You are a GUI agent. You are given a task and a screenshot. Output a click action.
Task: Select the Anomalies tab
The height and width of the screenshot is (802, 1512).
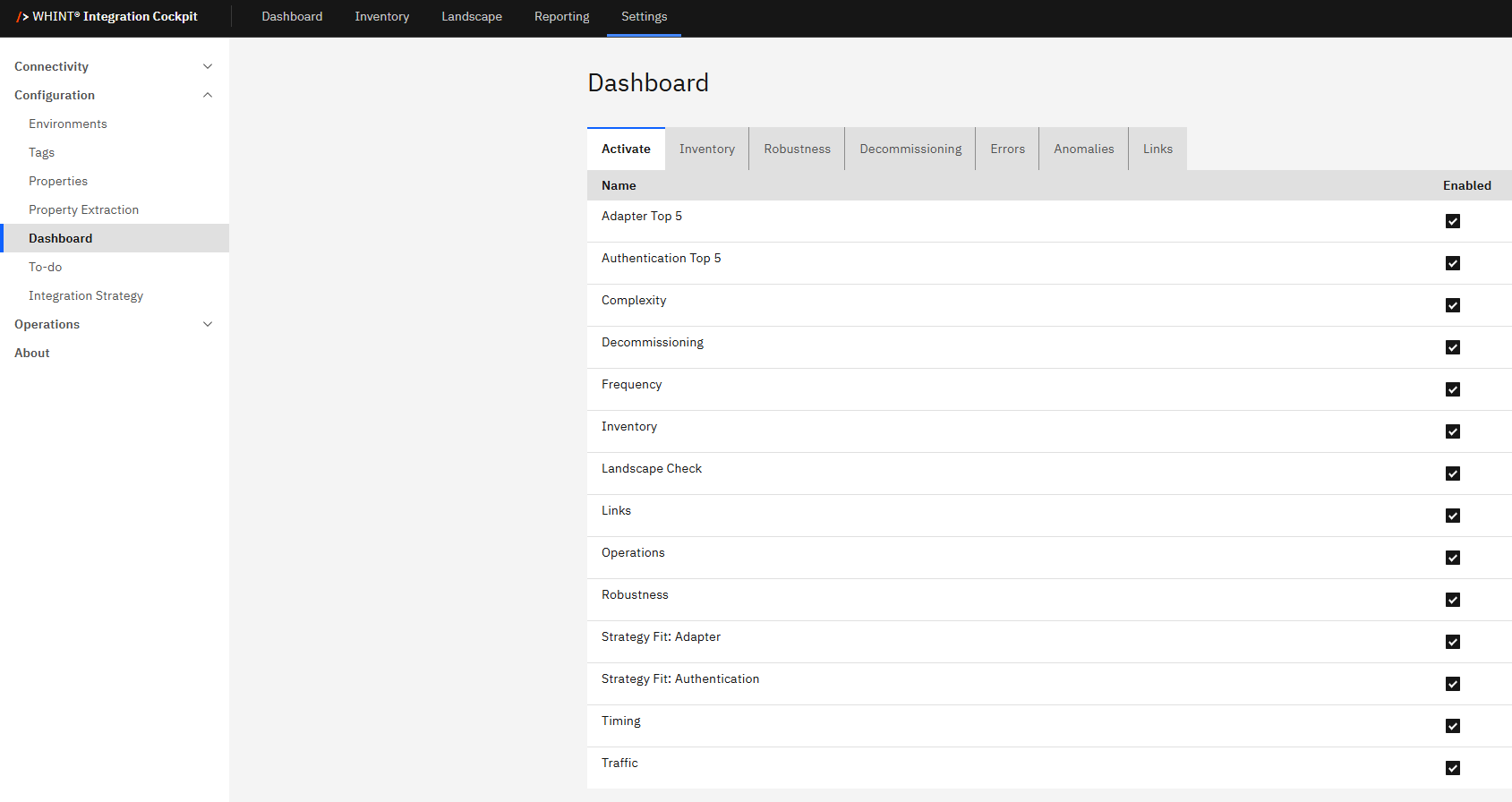tap(1083, 149)
